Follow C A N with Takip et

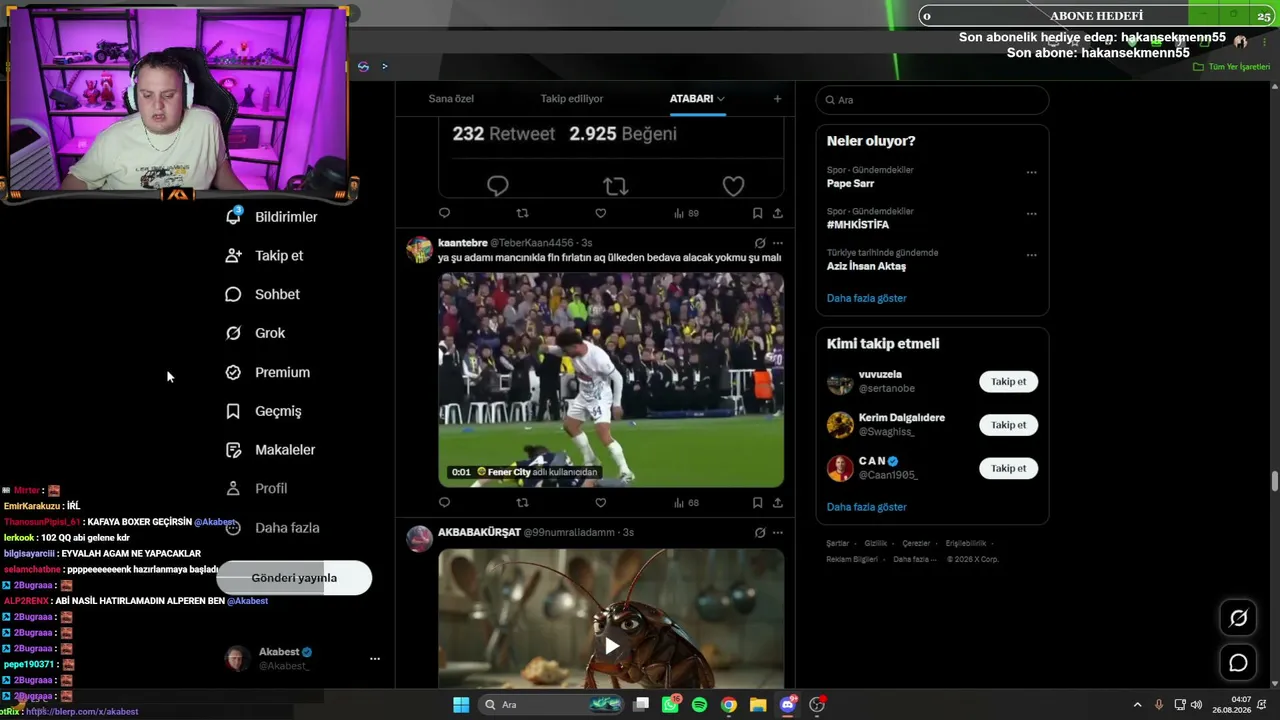(x=1008, y=468)
